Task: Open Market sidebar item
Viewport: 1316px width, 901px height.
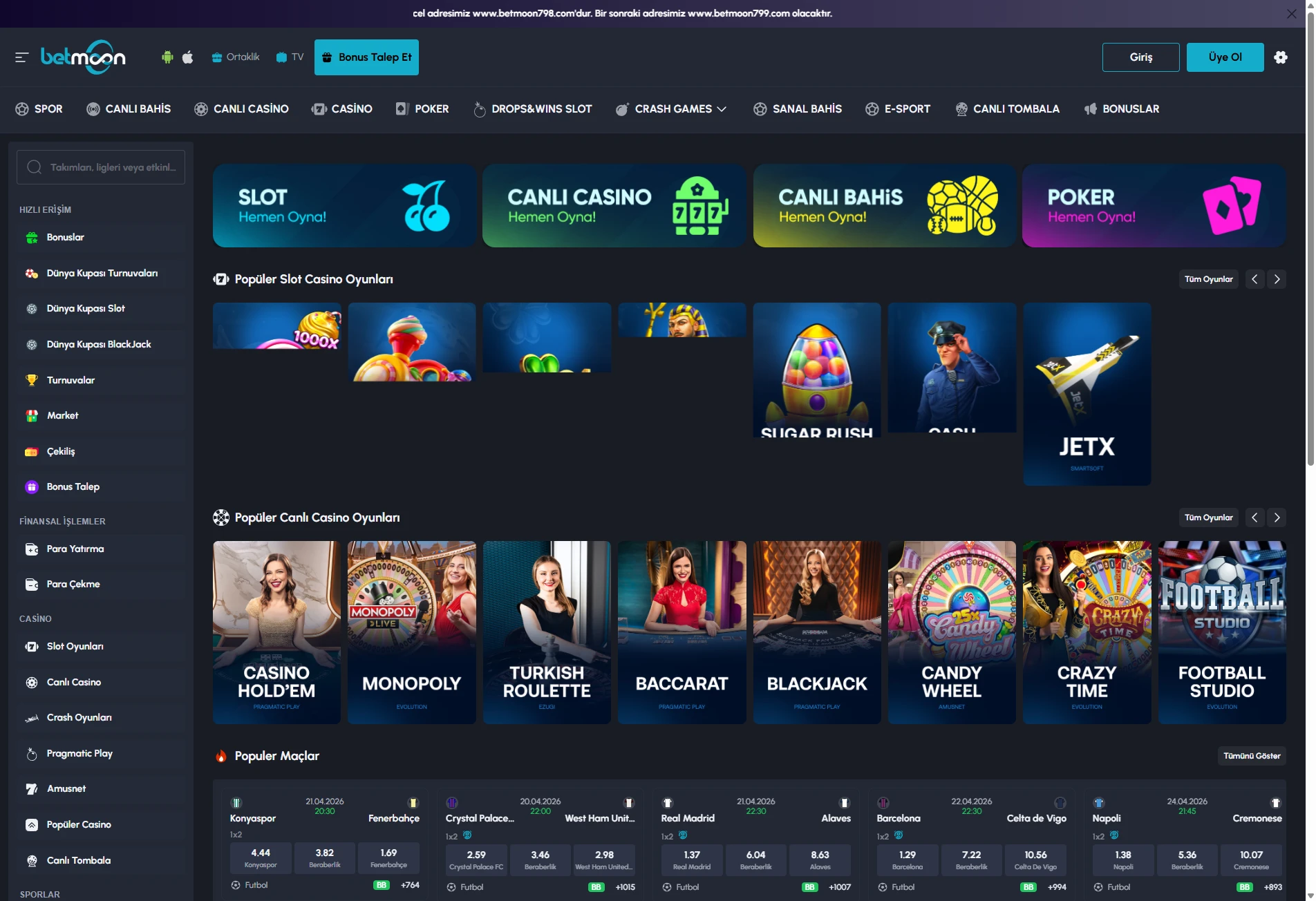Action: (101, 416)
